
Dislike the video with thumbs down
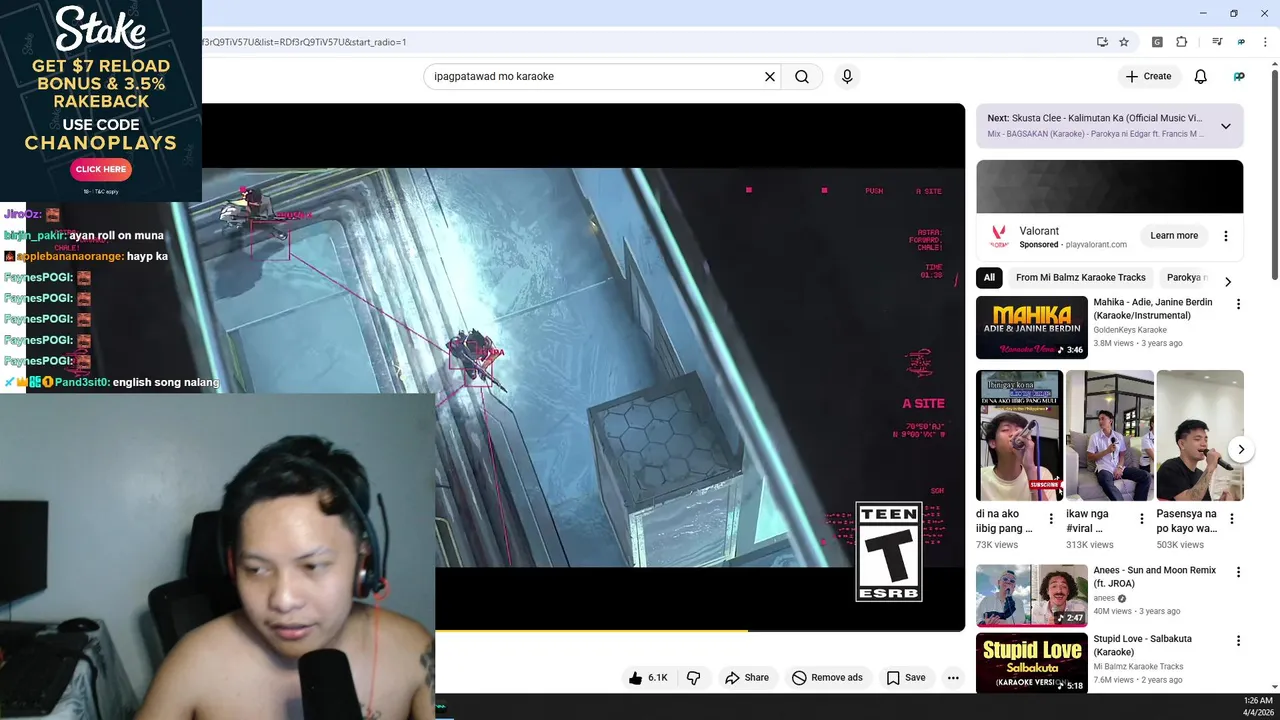point(693,678)
